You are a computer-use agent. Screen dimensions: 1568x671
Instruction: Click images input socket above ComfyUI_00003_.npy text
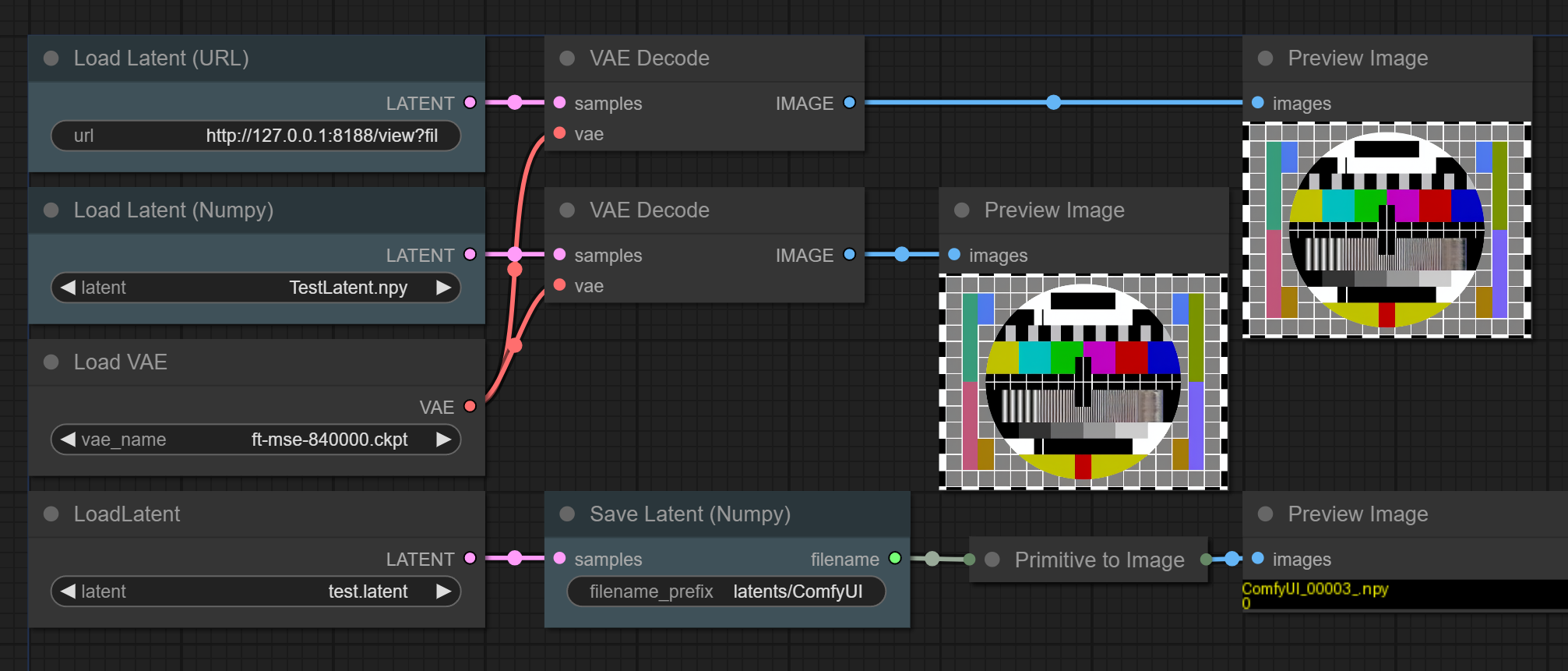1257,558
